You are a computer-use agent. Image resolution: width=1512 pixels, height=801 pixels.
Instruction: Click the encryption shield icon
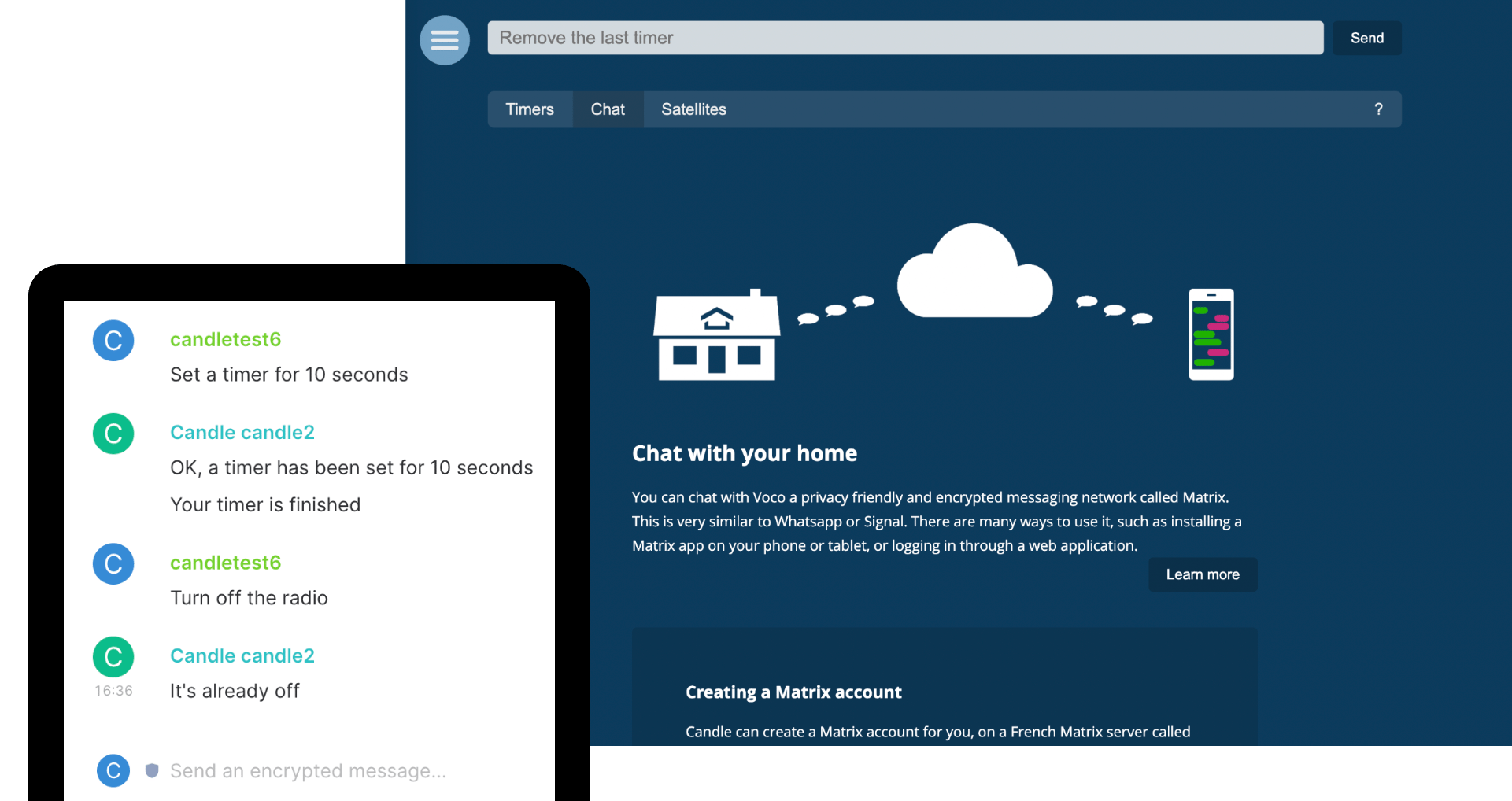152,770
